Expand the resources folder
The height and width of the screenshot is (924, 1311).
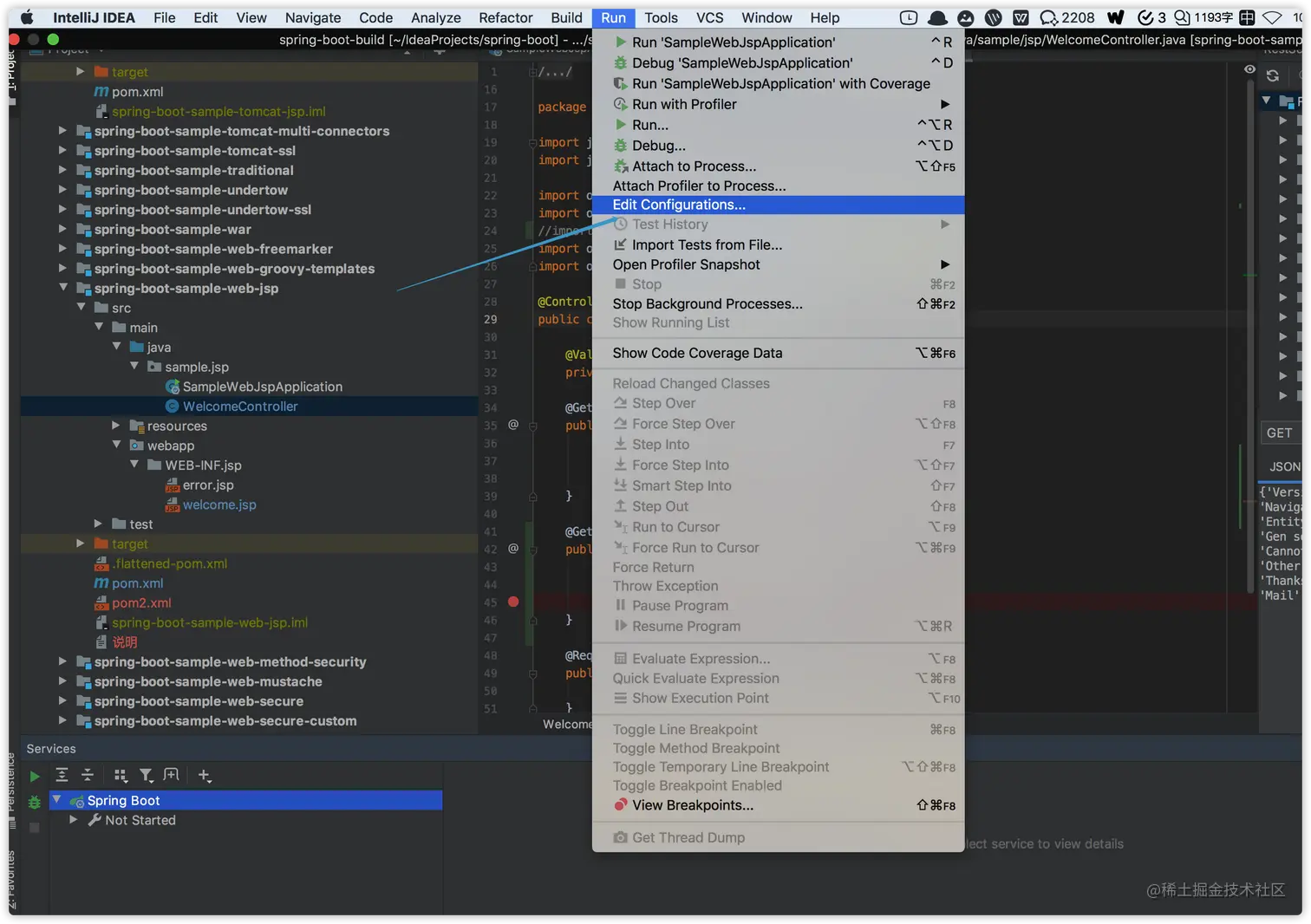pyautogui.click(x=116, y=426)
